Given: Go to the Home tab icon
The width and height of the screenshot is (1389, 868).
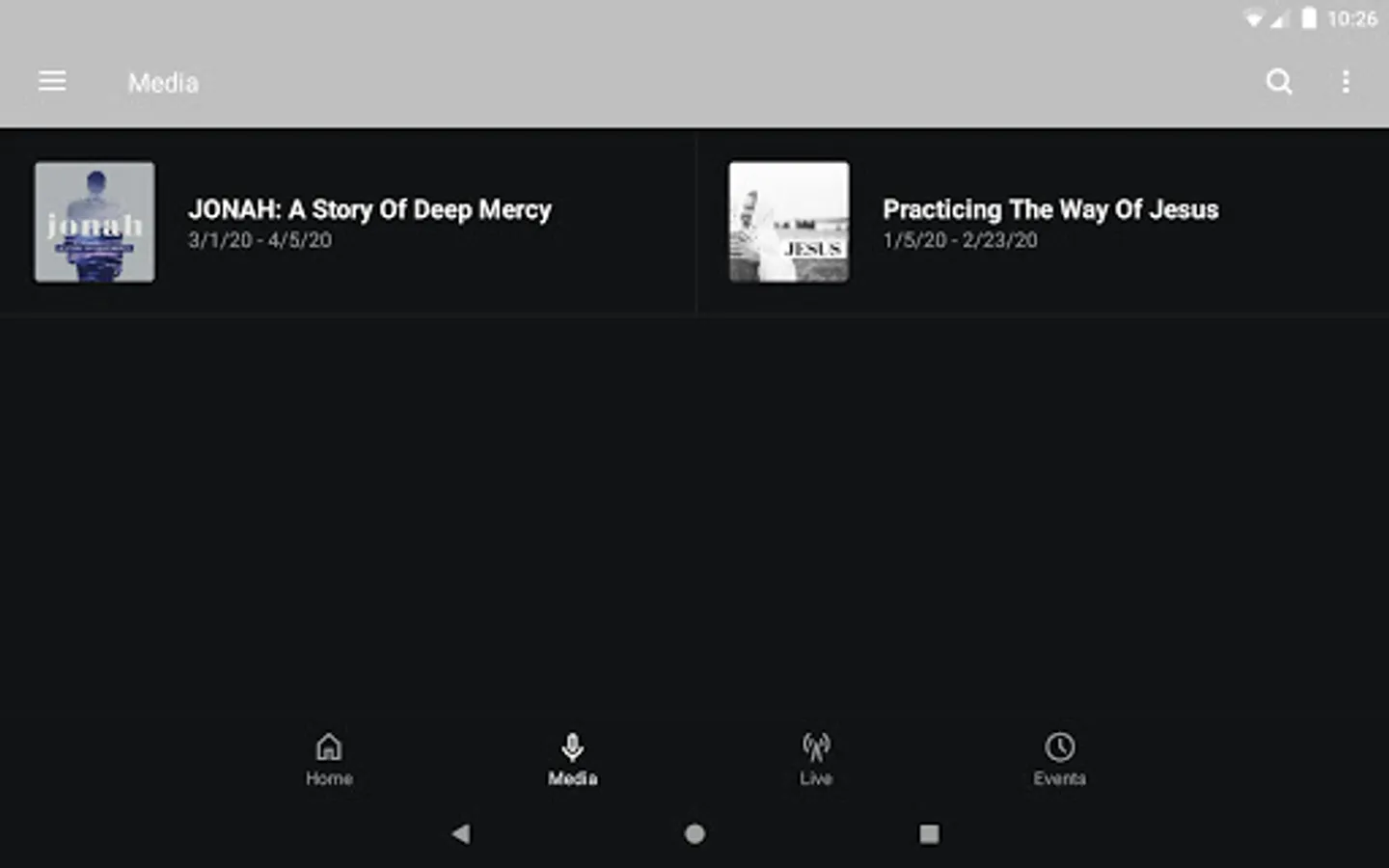Looking at the screenshot, I should coord(329,746).
